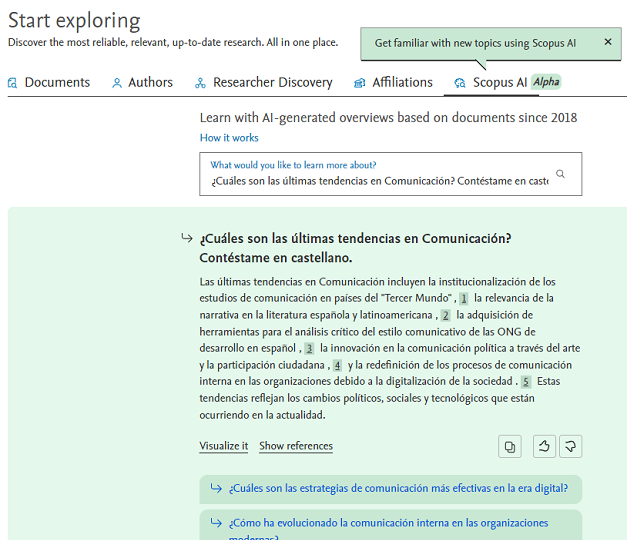Click the Authors person icon
627x540 pixels.
pos(117,83)
